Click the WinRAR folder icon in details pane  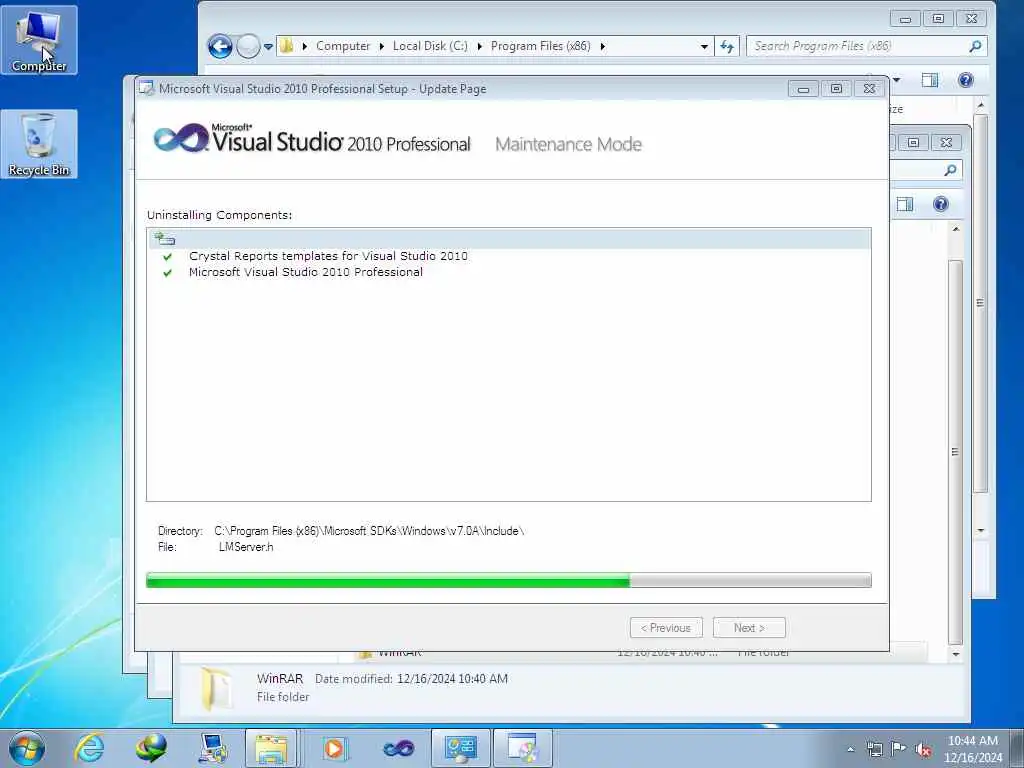[x=216, y=688]
